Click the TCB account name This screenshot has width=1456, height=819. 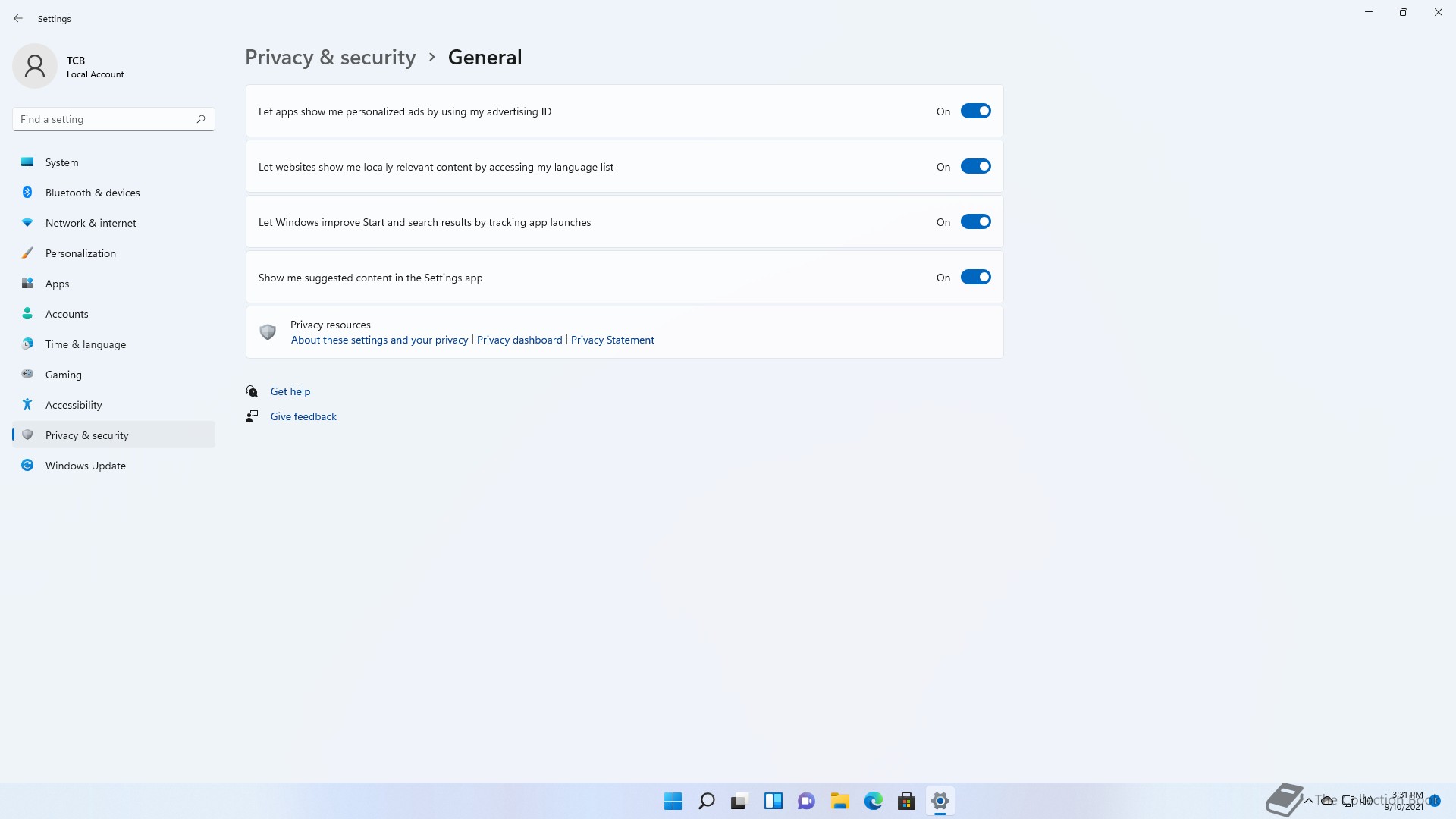coord(76,61)
